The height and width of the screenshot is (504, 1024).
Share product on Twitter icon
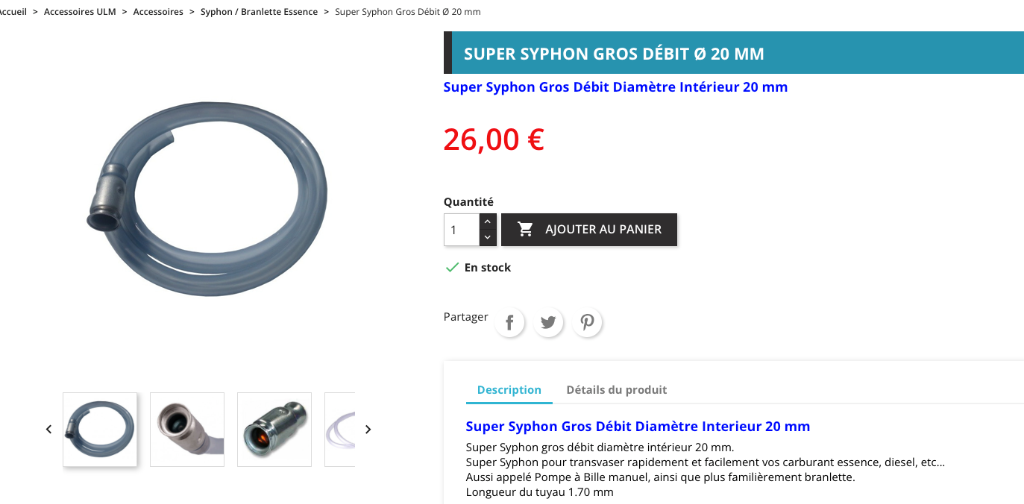coord(548,323)
